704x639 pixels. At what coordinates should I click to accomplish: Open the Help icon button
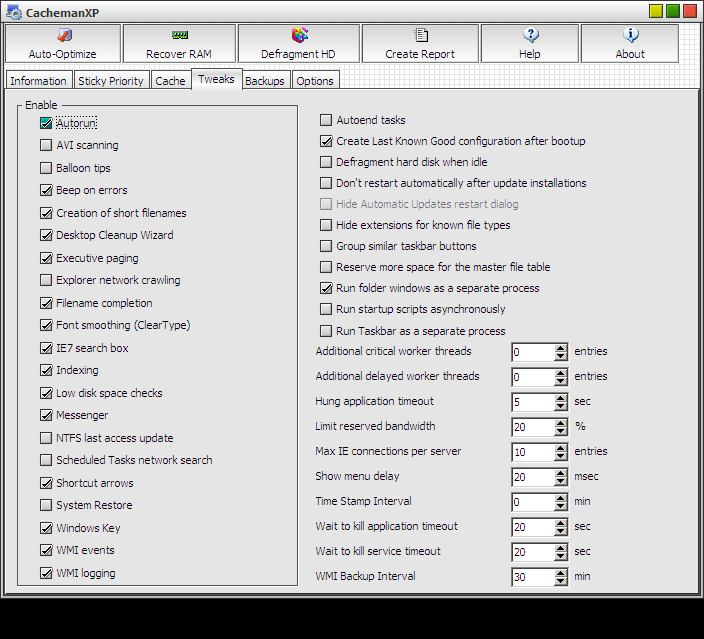529,43
